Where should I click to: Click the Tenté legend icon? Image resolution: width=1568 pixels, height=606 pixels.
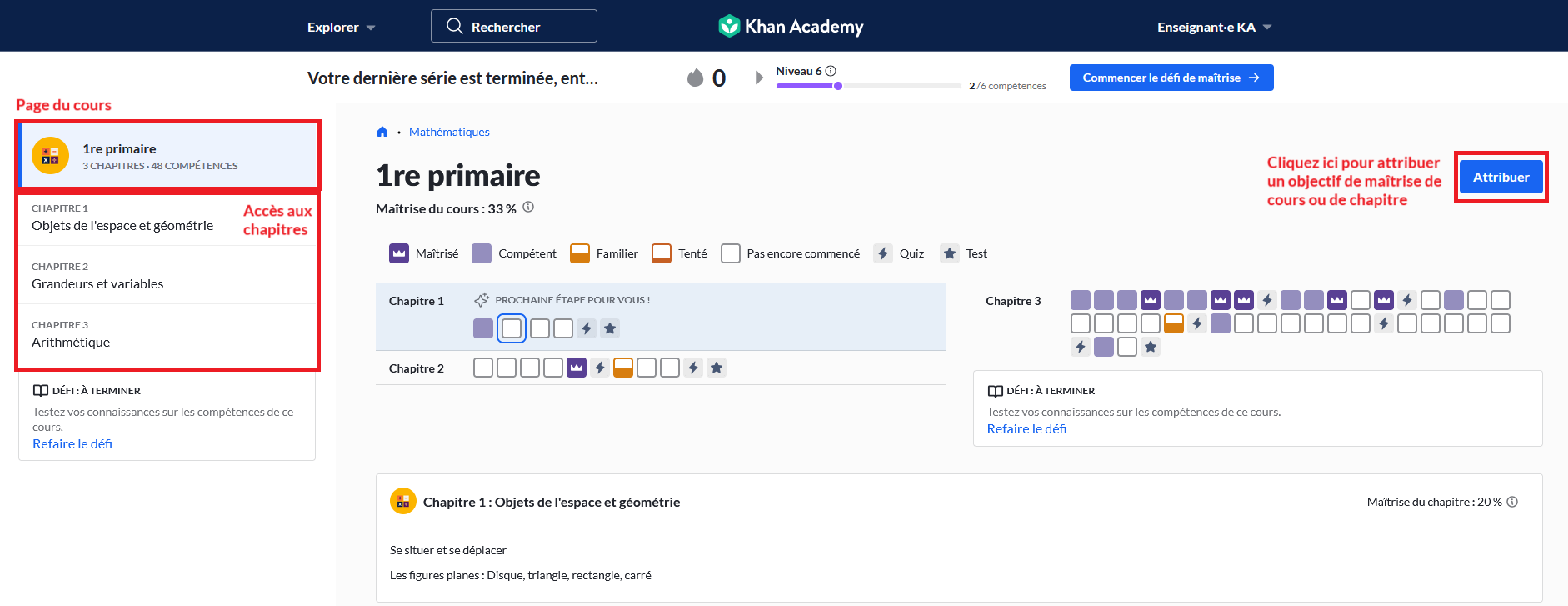tap(662, 253)
